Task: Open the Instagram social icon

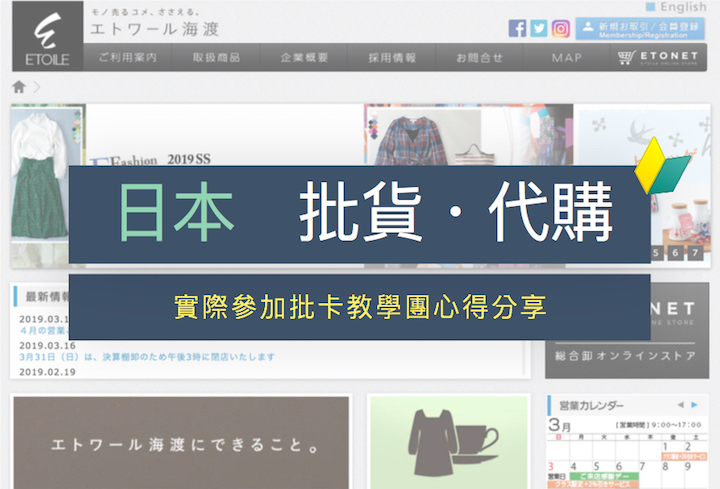Action: point(561,28)
